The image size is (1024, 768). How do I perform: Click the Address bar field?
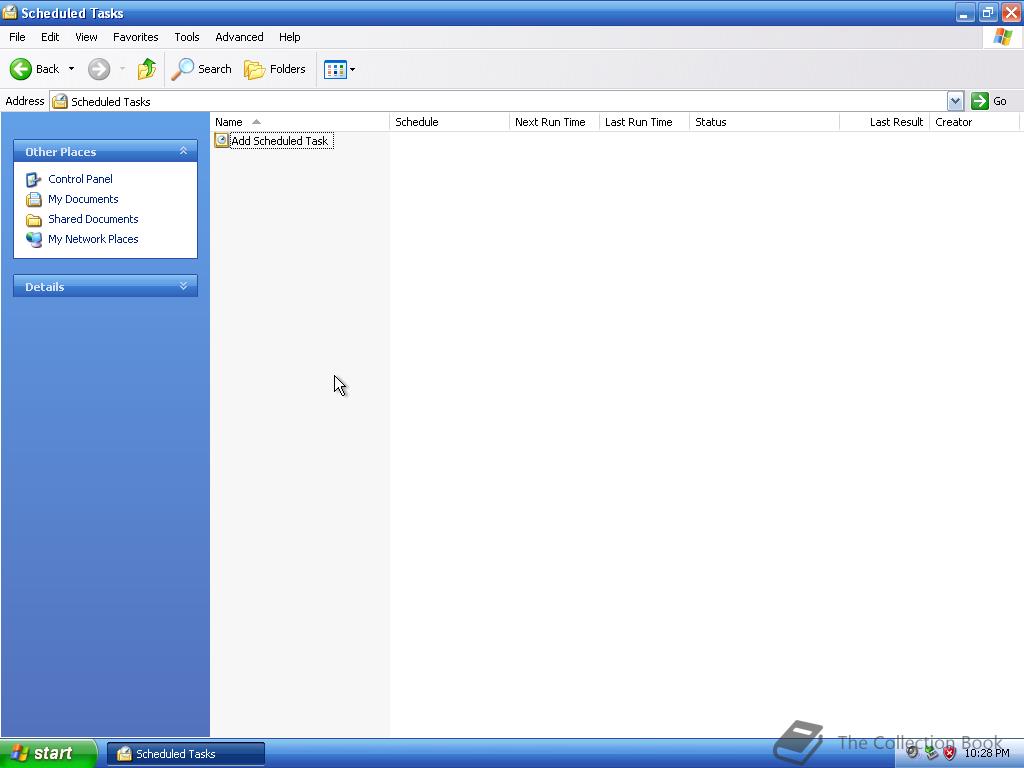(x=498, y=101)
